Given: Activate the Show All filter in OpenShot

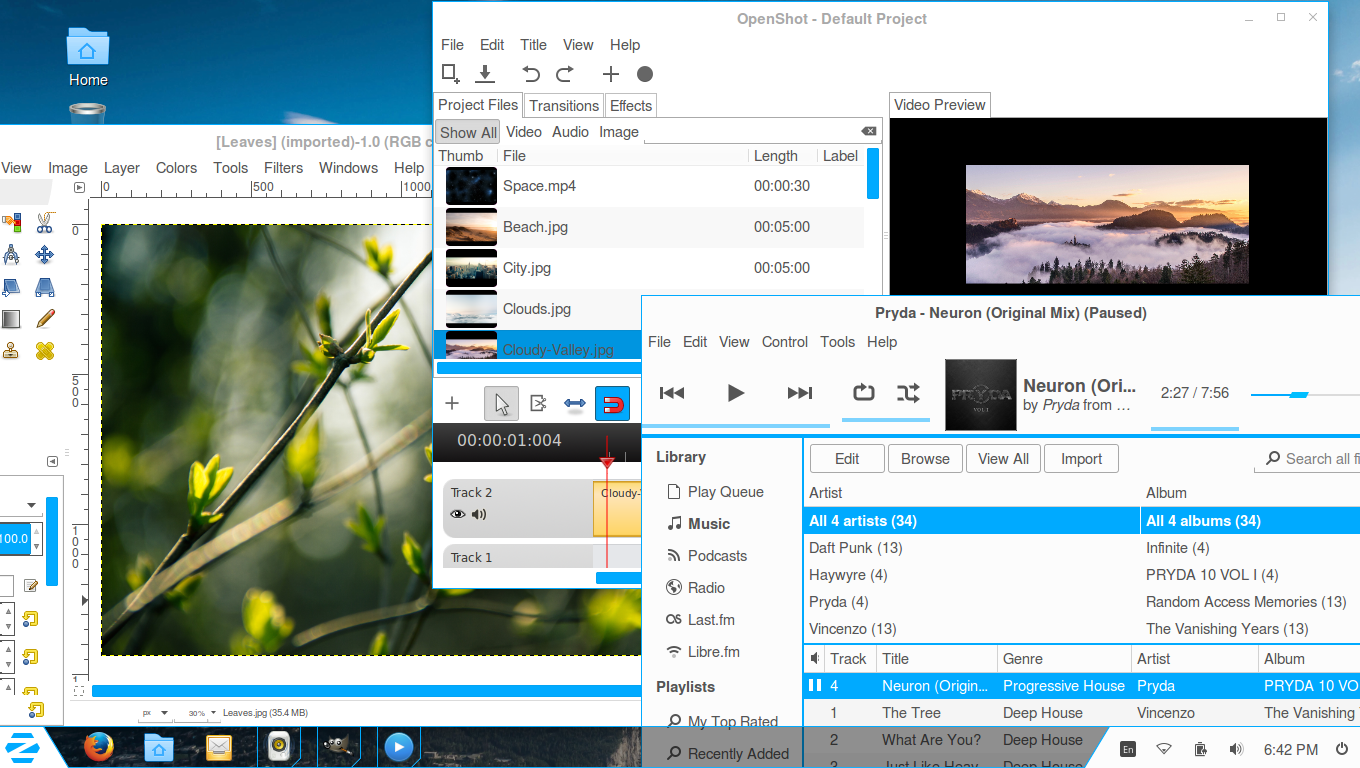Looking at the screenshot, I should pos(467,132).
